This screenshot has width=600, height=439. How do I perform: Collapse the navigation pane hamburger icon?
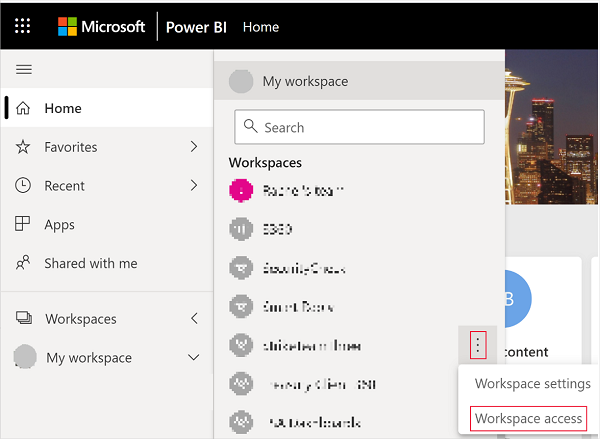pyautogui.click(x=24, y=69)
